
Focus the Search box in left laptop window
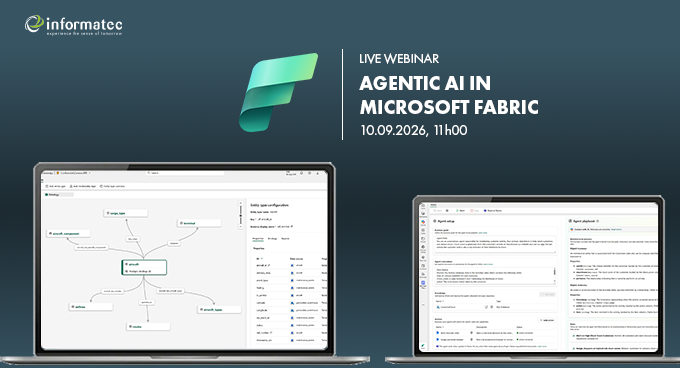(186, 173)
